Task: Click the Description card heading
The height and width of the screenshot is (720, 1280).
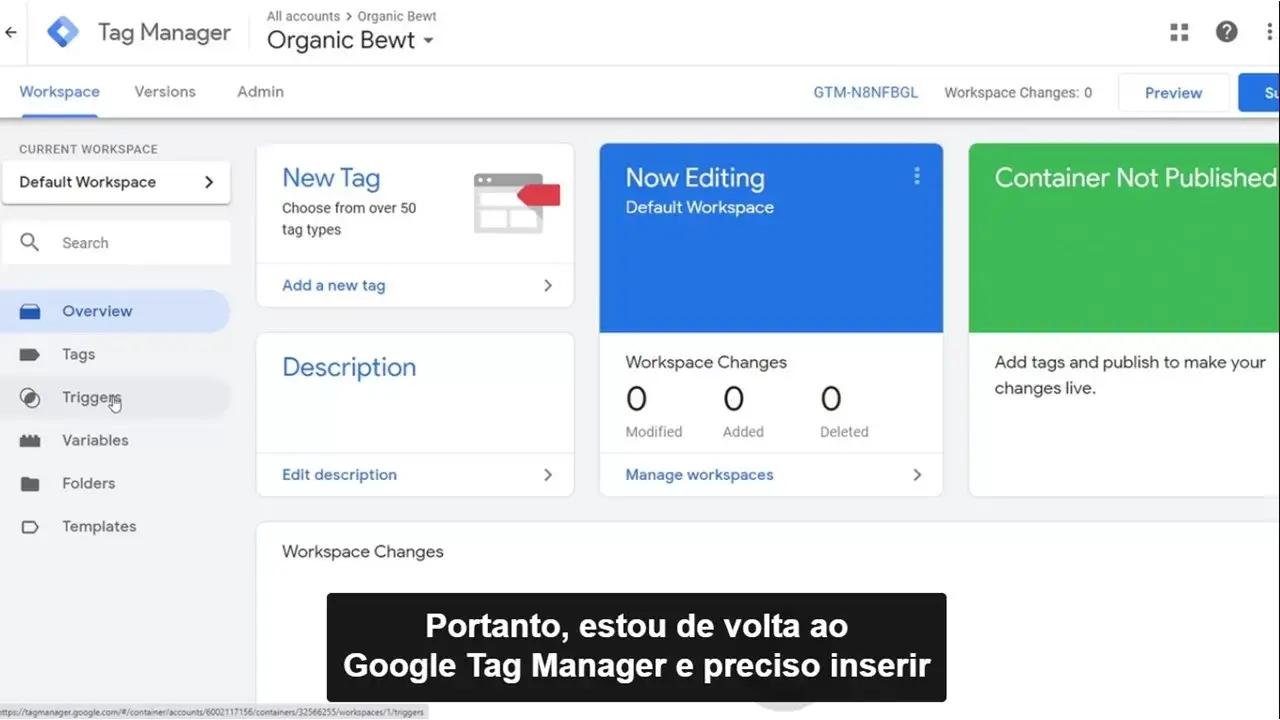Action: [349, 367]
